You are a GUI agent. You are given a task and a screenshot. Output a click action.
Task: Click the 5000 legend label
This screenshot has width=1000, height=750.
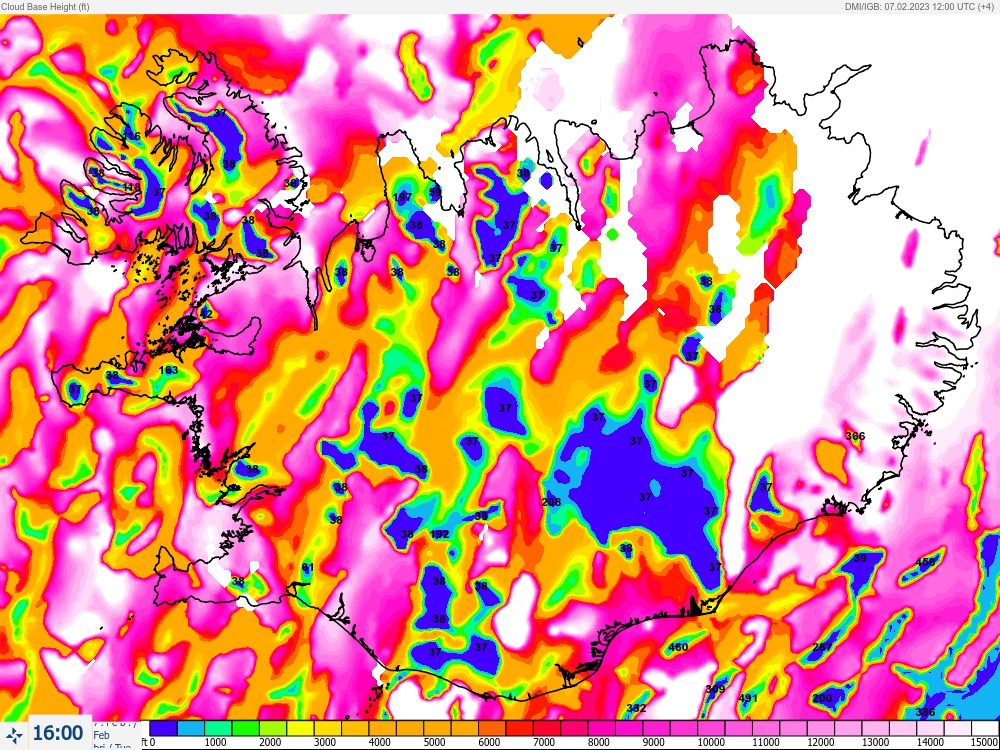(435, 742)
